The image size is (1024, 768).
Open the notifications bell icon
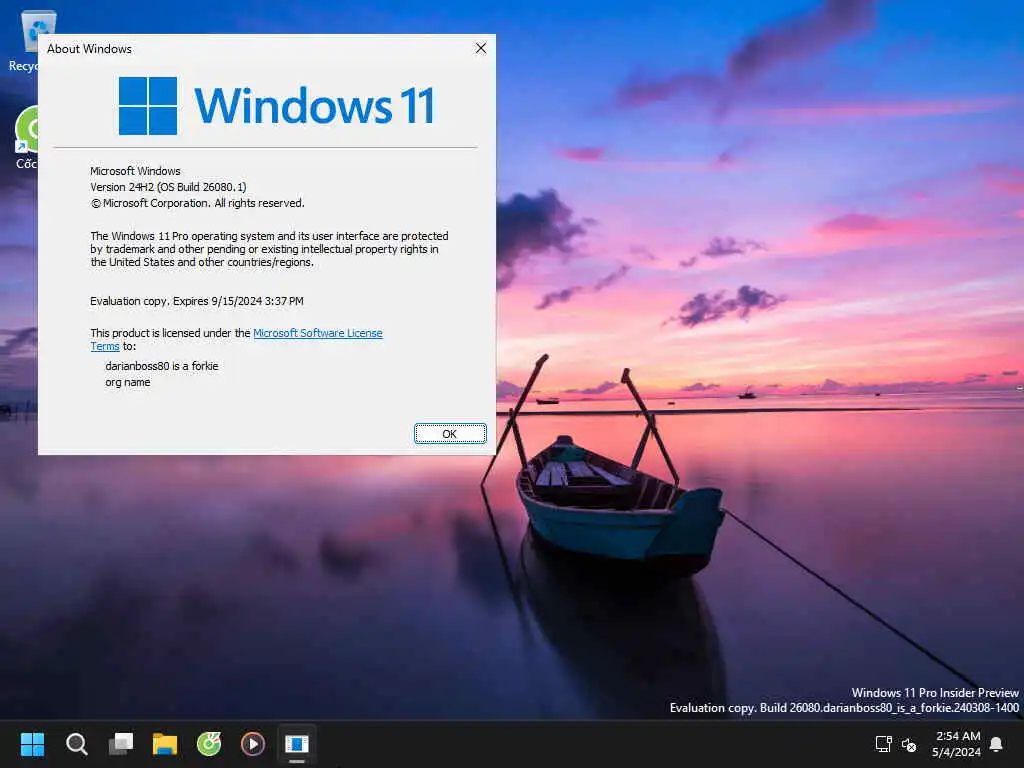(x=997, y=744)
